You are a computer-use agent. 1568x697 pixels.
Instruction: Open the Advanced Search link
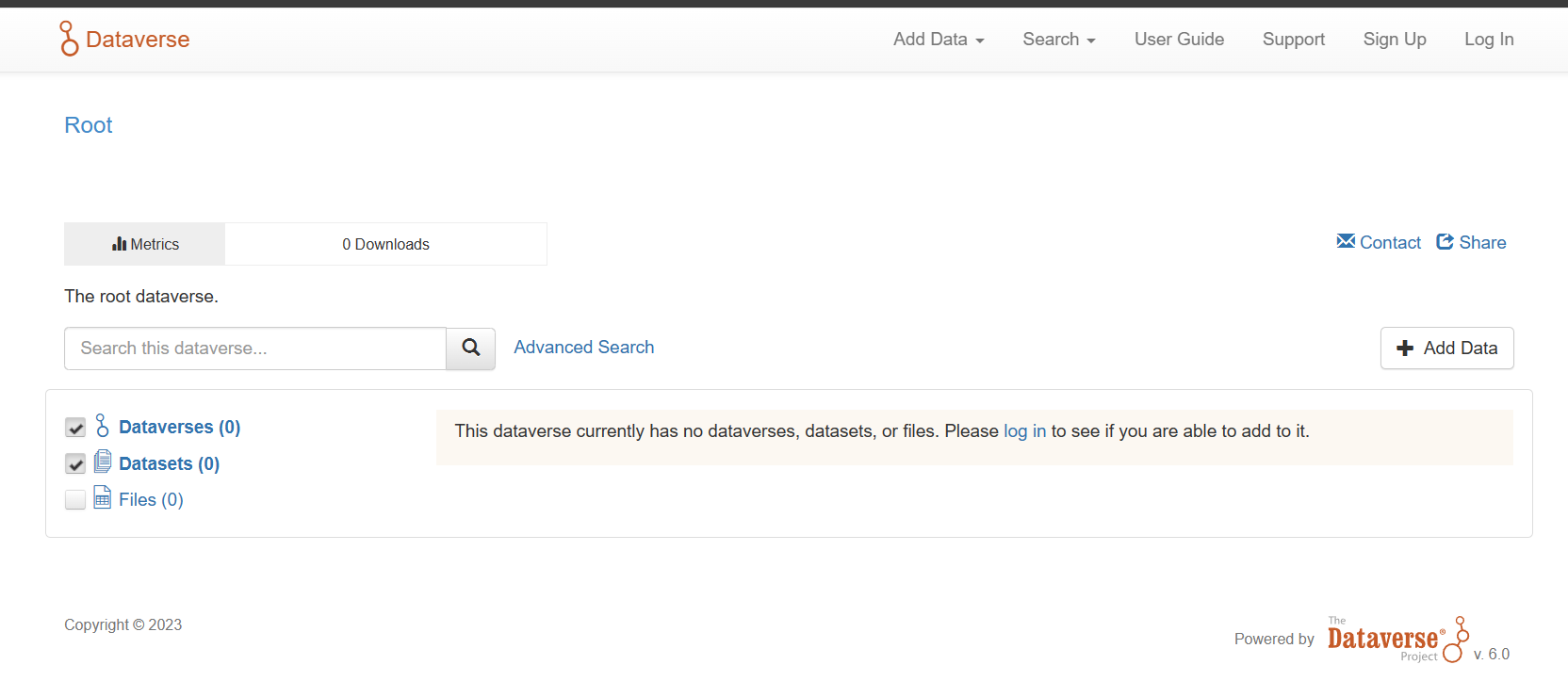[583, 348]
